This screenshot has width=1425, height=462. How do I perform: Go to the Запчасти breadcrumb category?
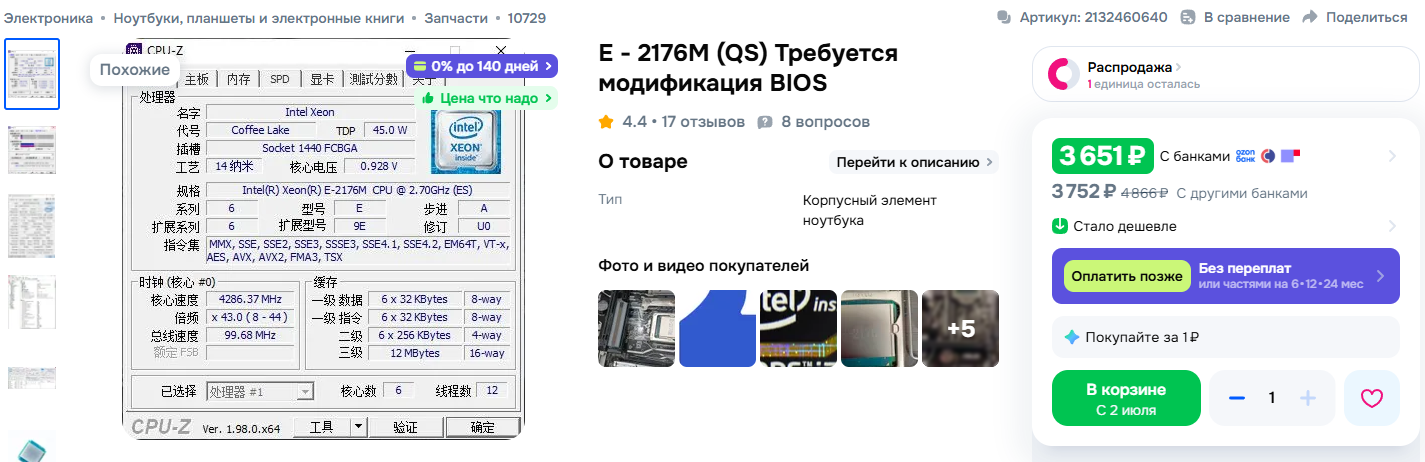point(456,18)
